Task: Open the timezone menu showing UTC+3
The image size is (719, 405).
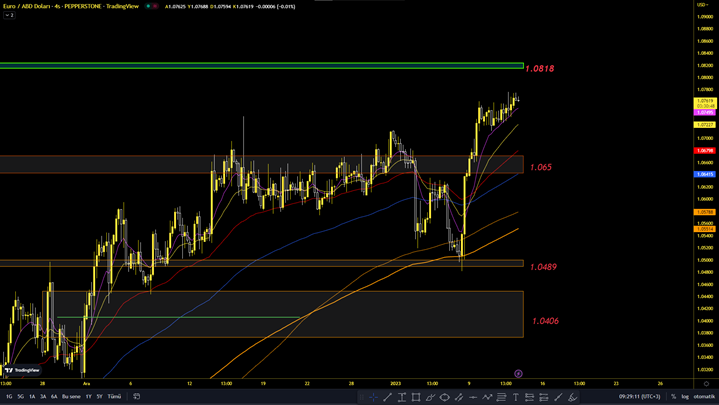Action: click(x=640, y=396)
